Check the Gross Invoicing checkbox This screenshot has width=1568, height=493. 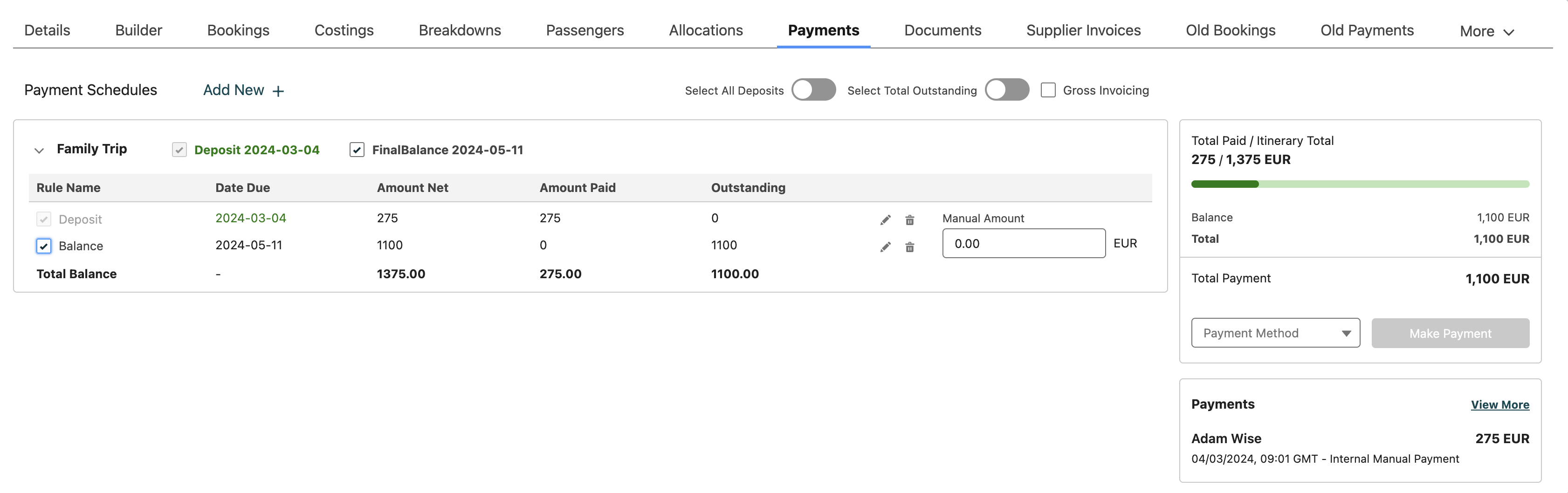tap(1048, 90)
